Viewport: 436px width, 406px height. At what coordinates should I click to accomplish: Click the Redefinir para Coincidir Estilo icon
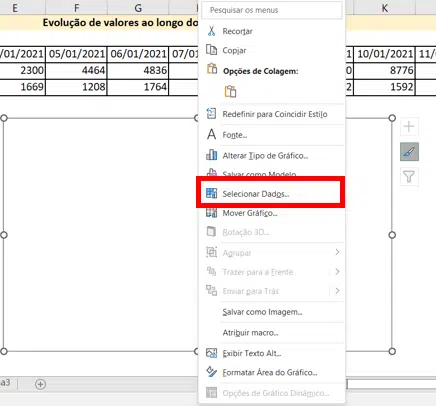coord(211,114)
